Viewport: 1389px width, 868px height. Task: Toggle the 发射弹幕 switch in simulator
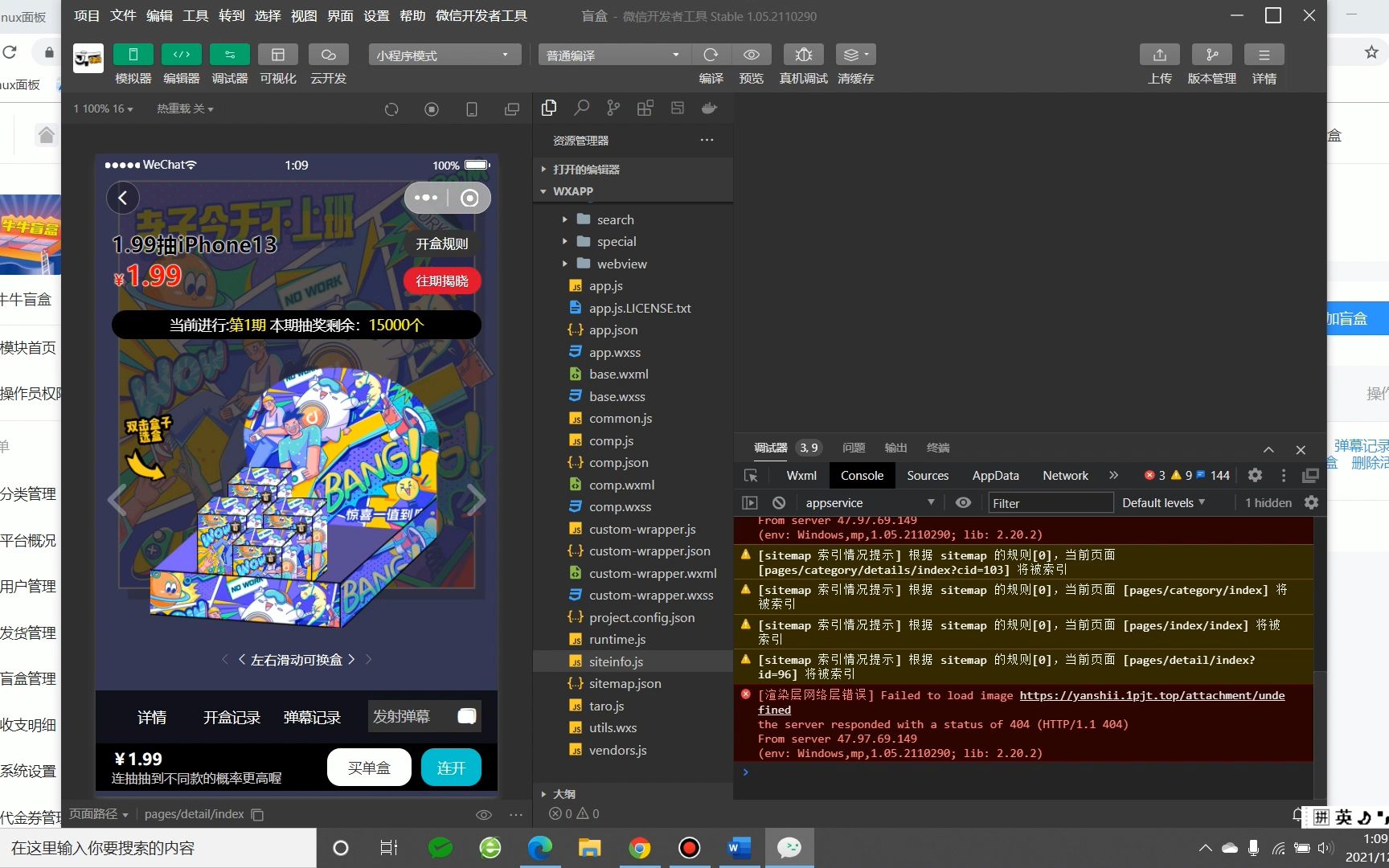click(467, 716)
